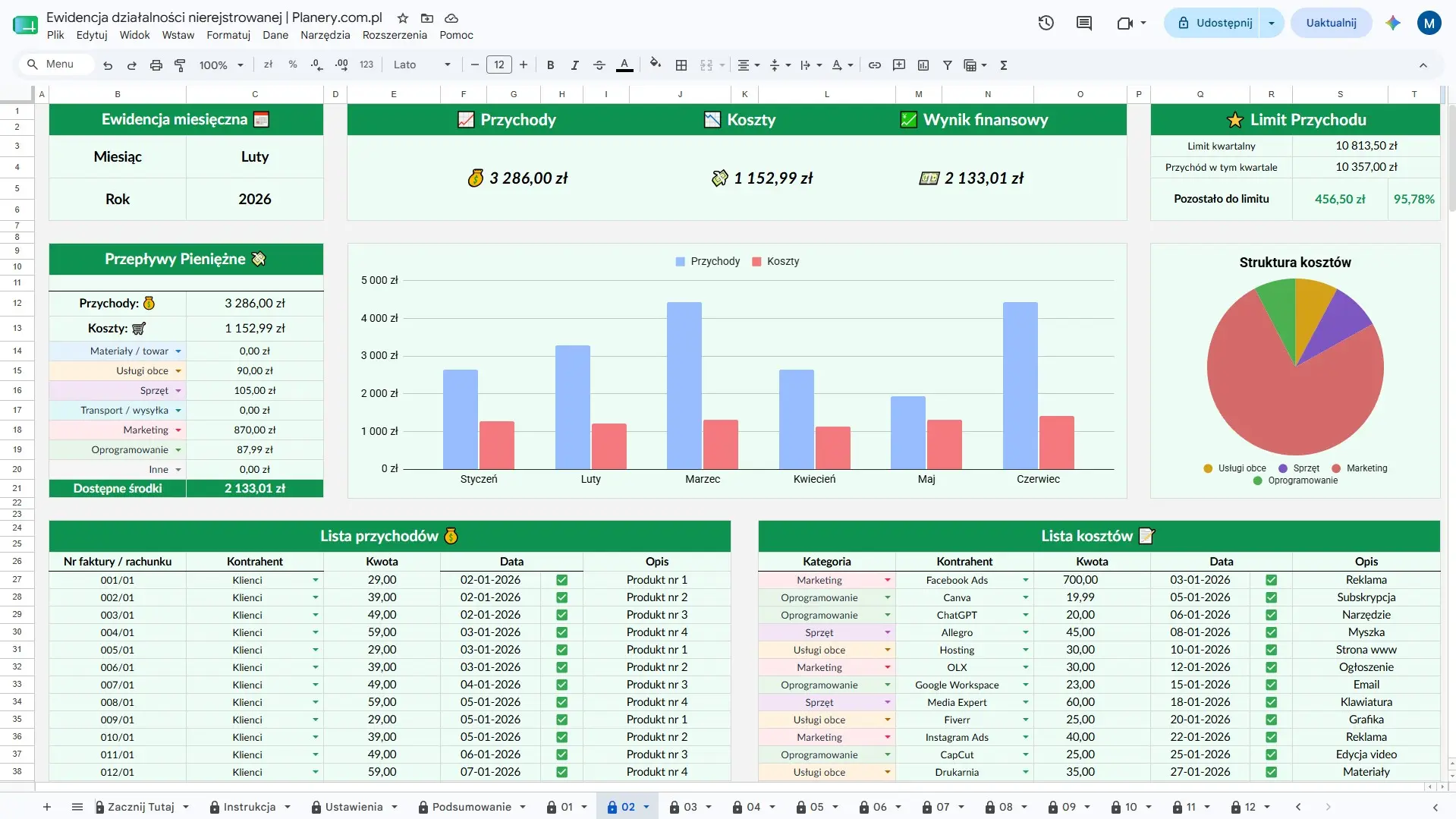Viewport: 1456px width, 819px height.
Task: Switch to the Podsumowanie sheet tab
Action: pos(473,807)
